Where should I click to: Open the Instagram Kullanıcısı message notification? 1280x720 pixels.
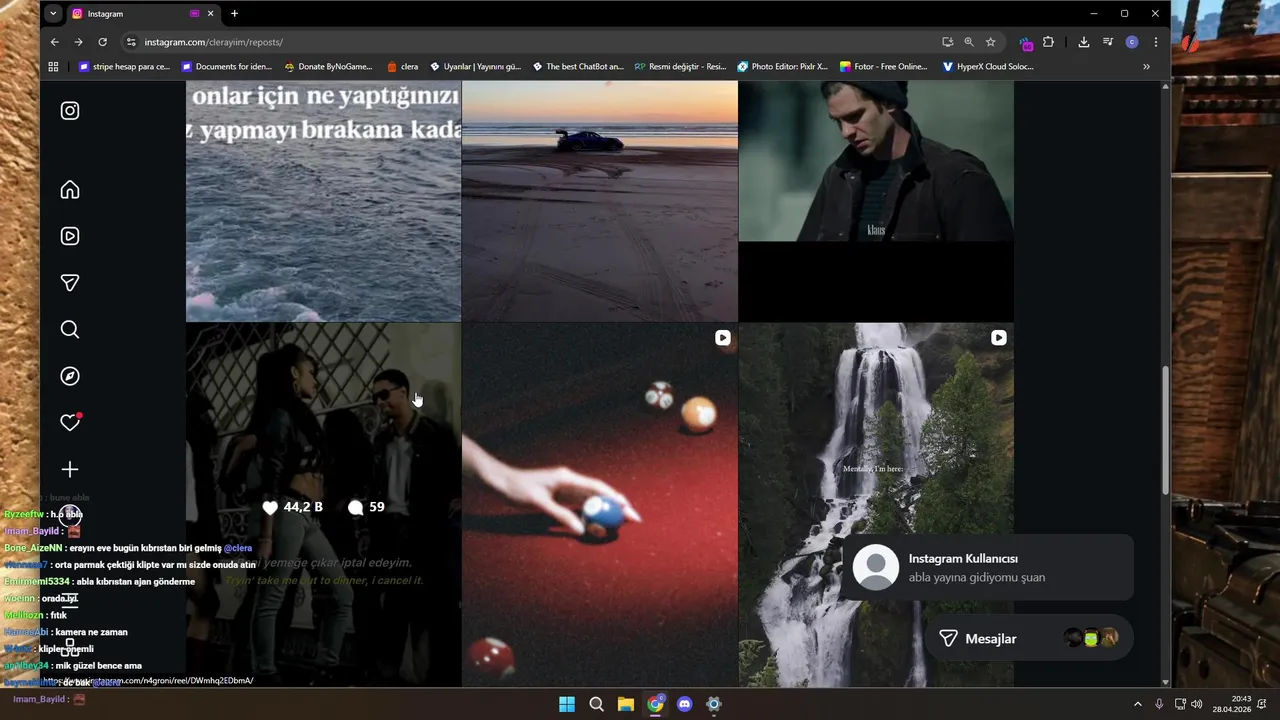[x=987, y=568]
